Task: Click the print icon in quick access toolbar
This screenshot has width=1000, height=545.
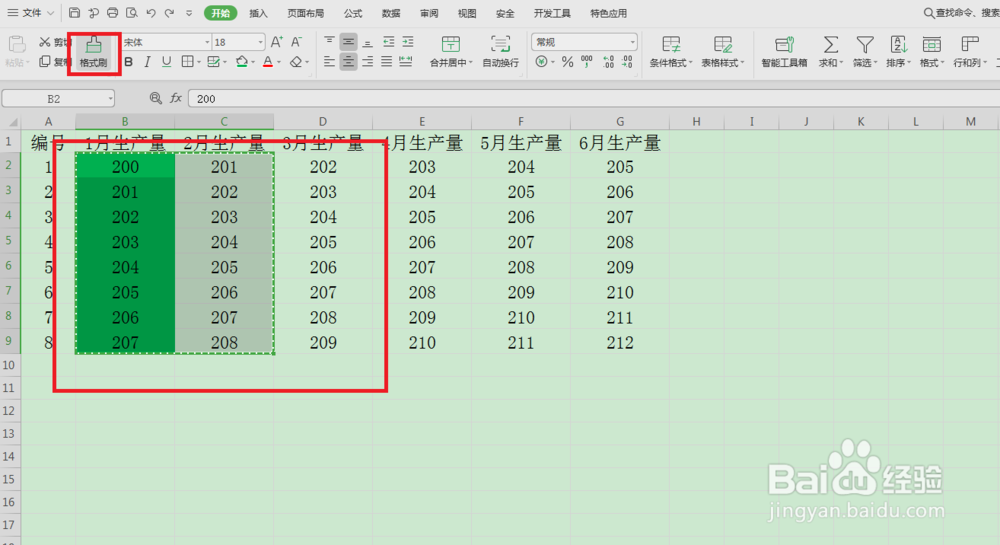Action: [x=112, y=13]
